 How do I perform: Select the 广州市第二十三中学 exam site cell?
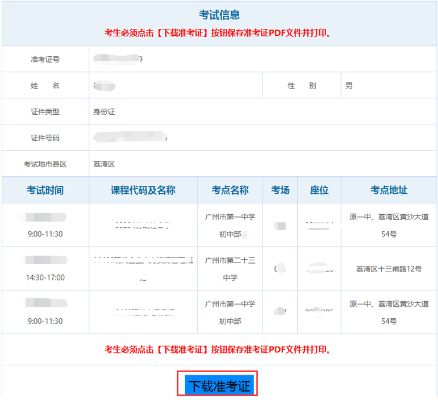pyautogui.click(x=230, y=269)
